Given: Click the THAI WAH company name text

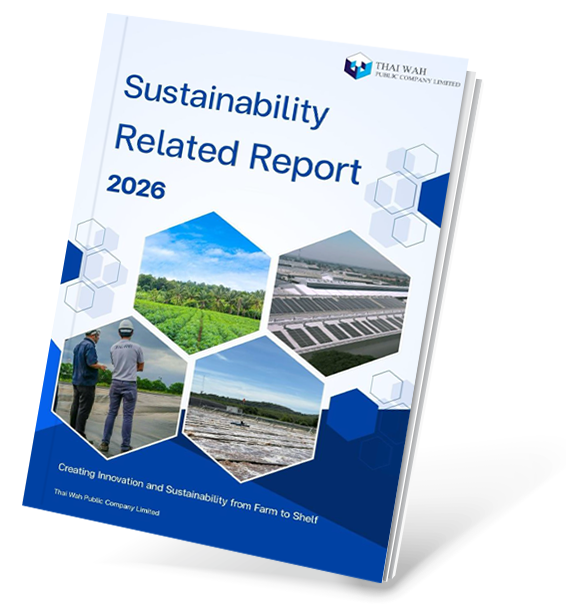Looking at the screenshot, I should (x=400, y=68).
